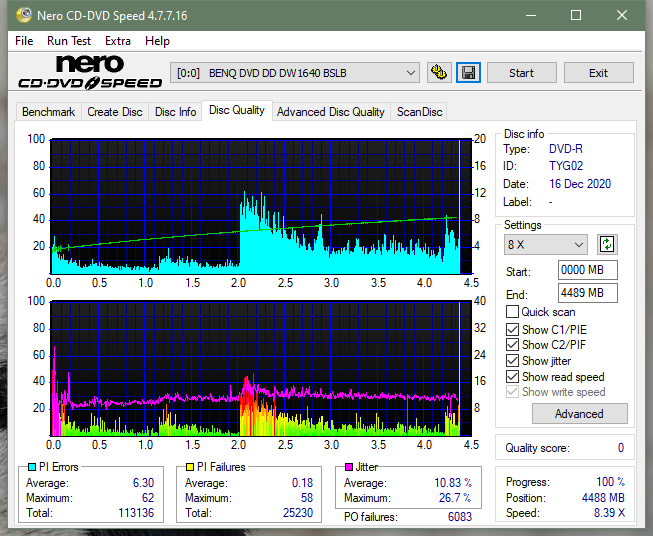Click the Speed 8.39 X value
This screenshot has width=653, height=536.
point(609,513)
